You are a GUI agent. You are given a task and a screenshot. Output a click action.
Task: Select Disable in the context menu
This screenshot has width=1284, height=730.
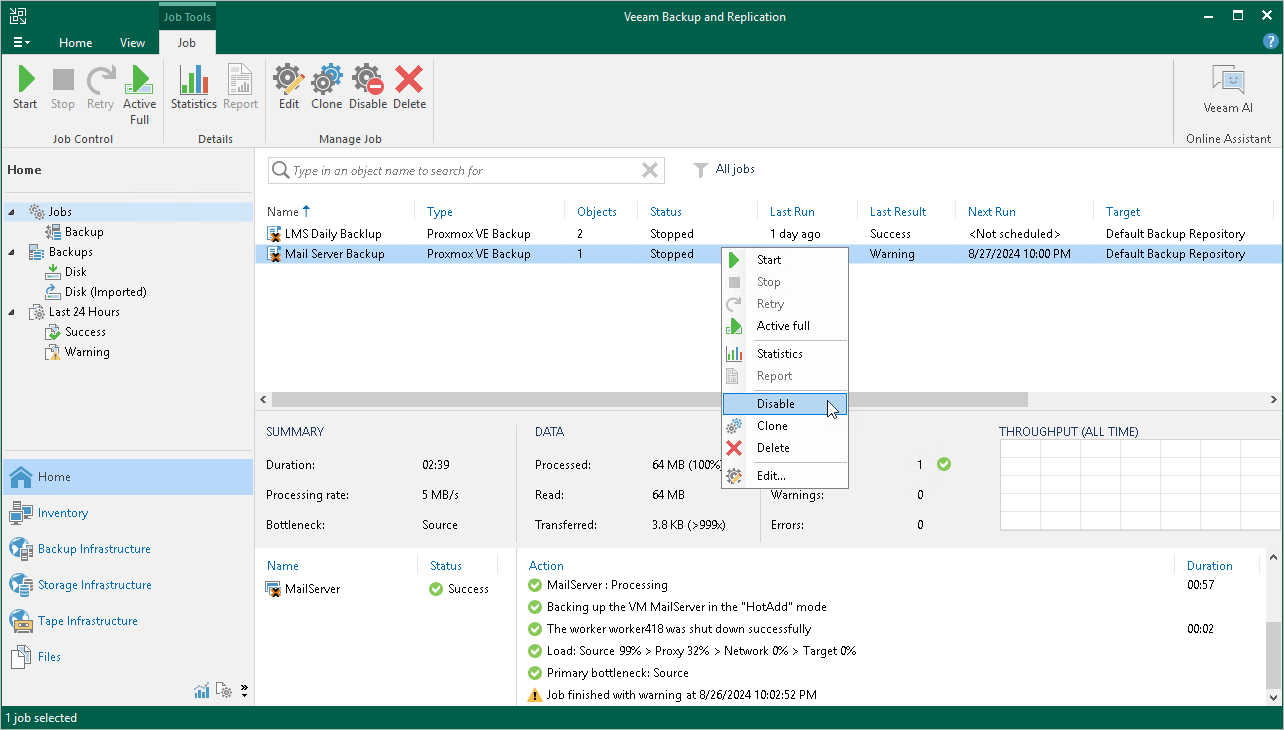coord(775,404)
